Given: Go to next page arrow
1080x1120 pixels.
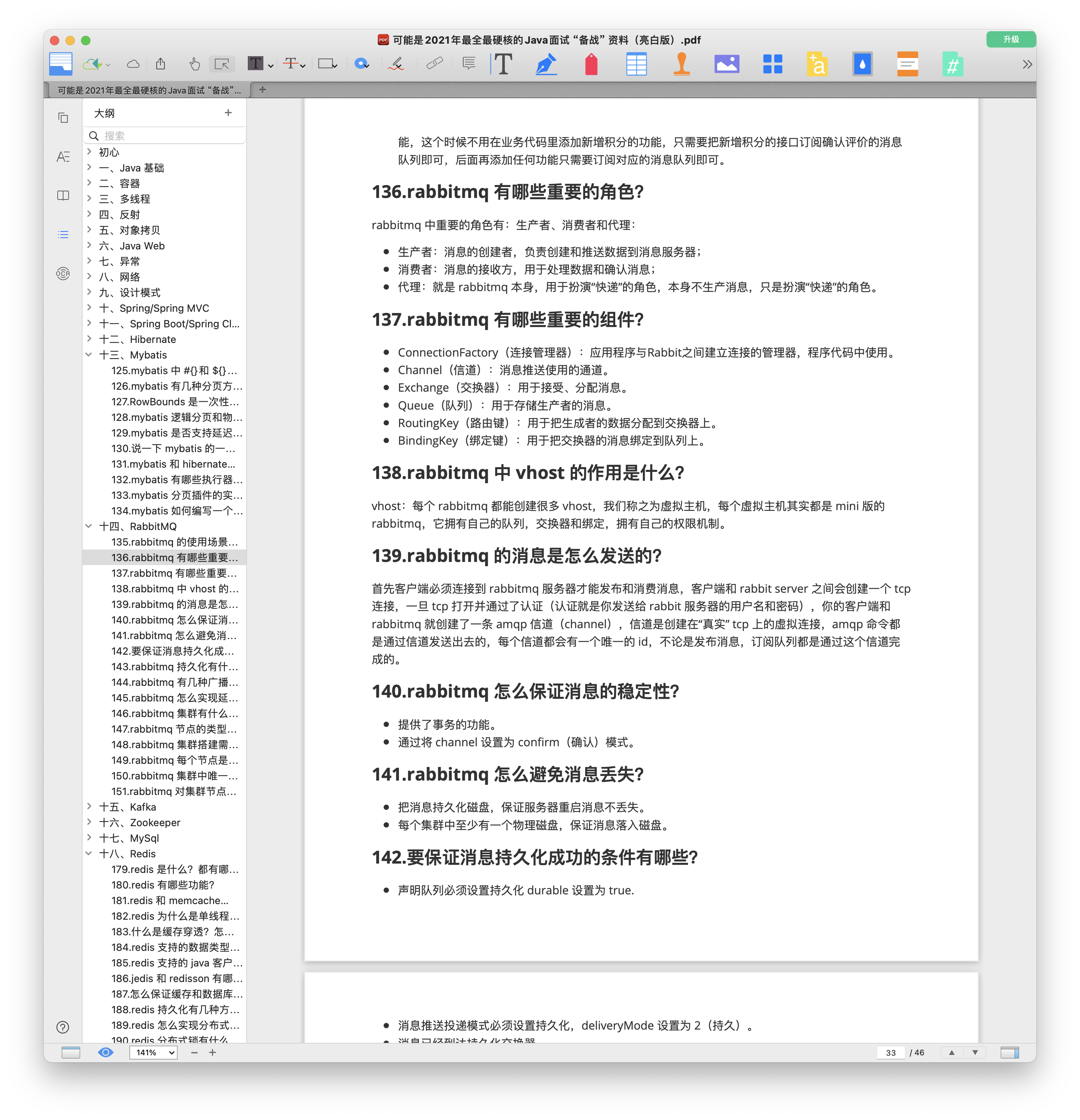Looking at the screenshot, I should click(975, 1053).
